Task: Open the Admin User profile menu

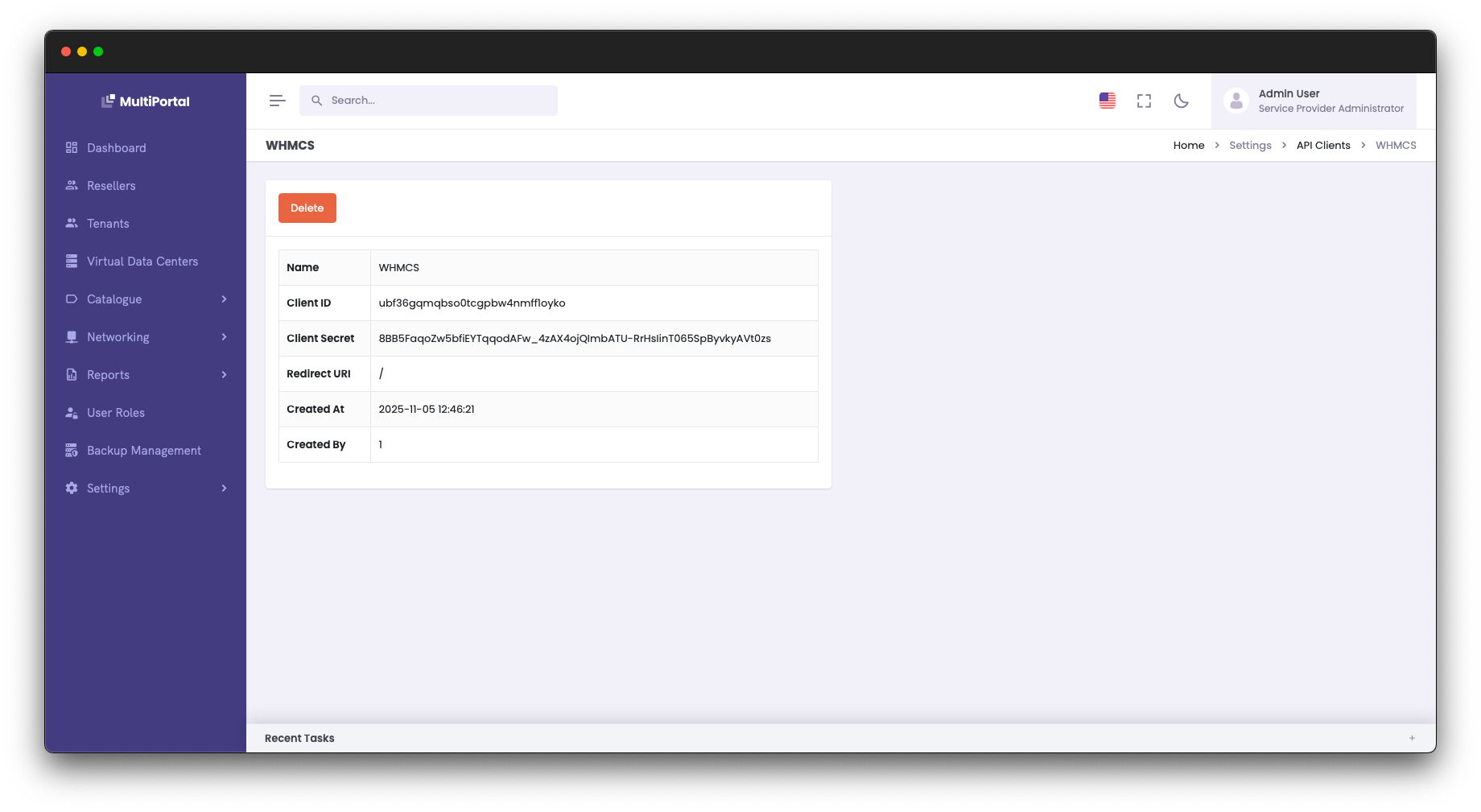Action: [x=1314, y=101]
